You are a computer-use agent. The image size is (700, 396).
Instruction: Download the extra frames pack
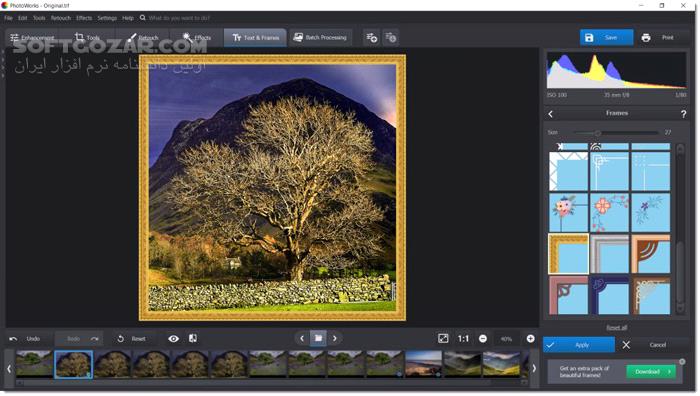click(x=650, y=371)
